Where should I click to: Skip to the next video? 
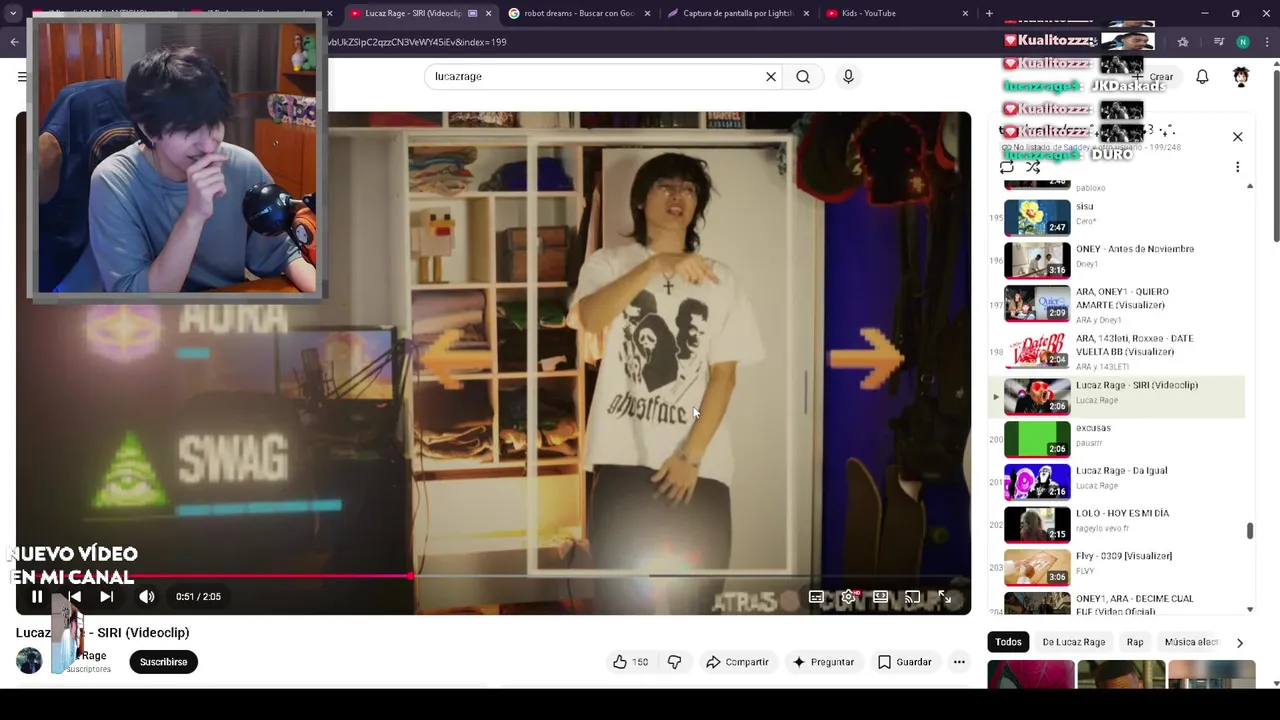click(106, 597)
